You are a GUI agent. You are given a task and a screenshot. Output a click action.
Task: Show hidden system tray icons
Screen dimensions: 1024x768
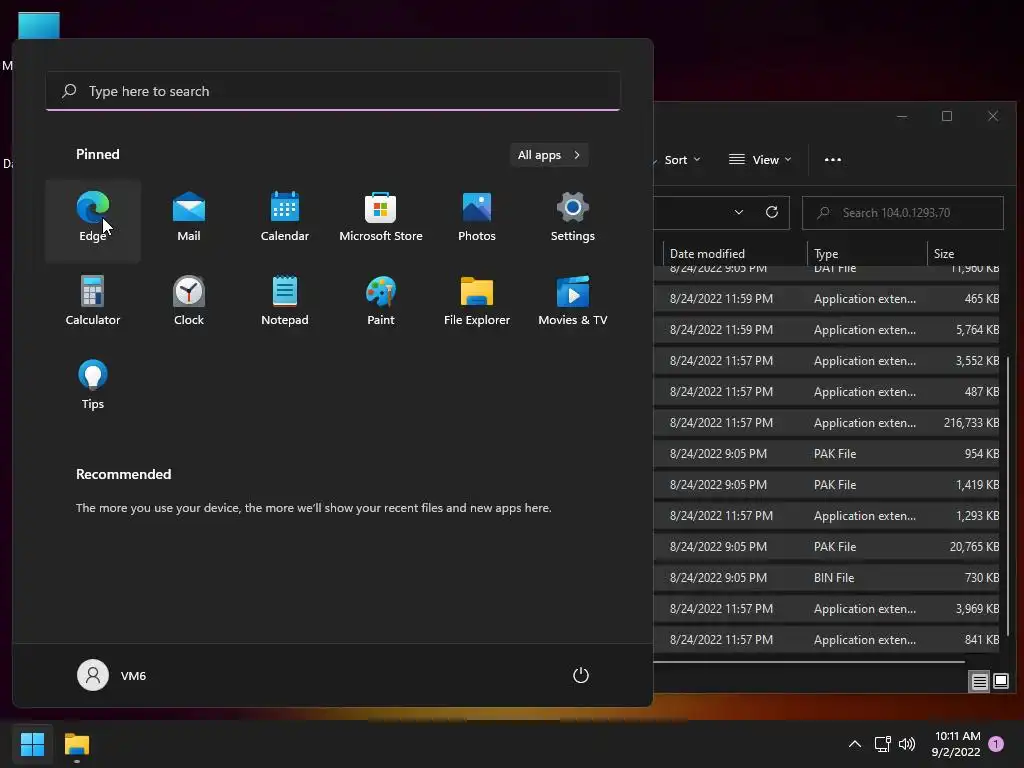pyautogui.click(x=854, y=744)
